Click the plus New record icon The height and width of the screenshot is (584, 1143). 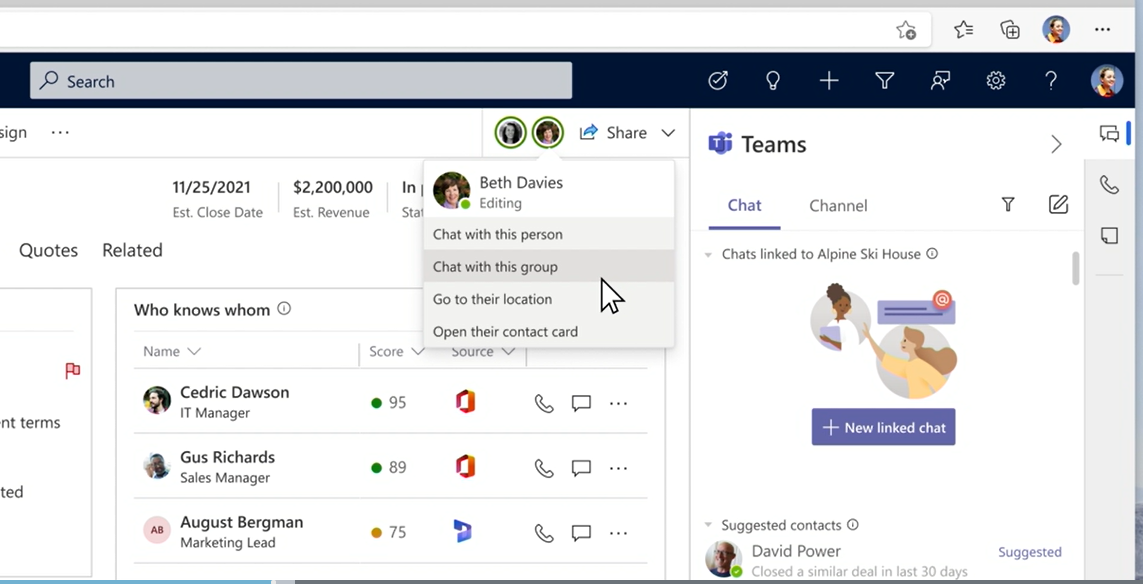pos(829,80)
